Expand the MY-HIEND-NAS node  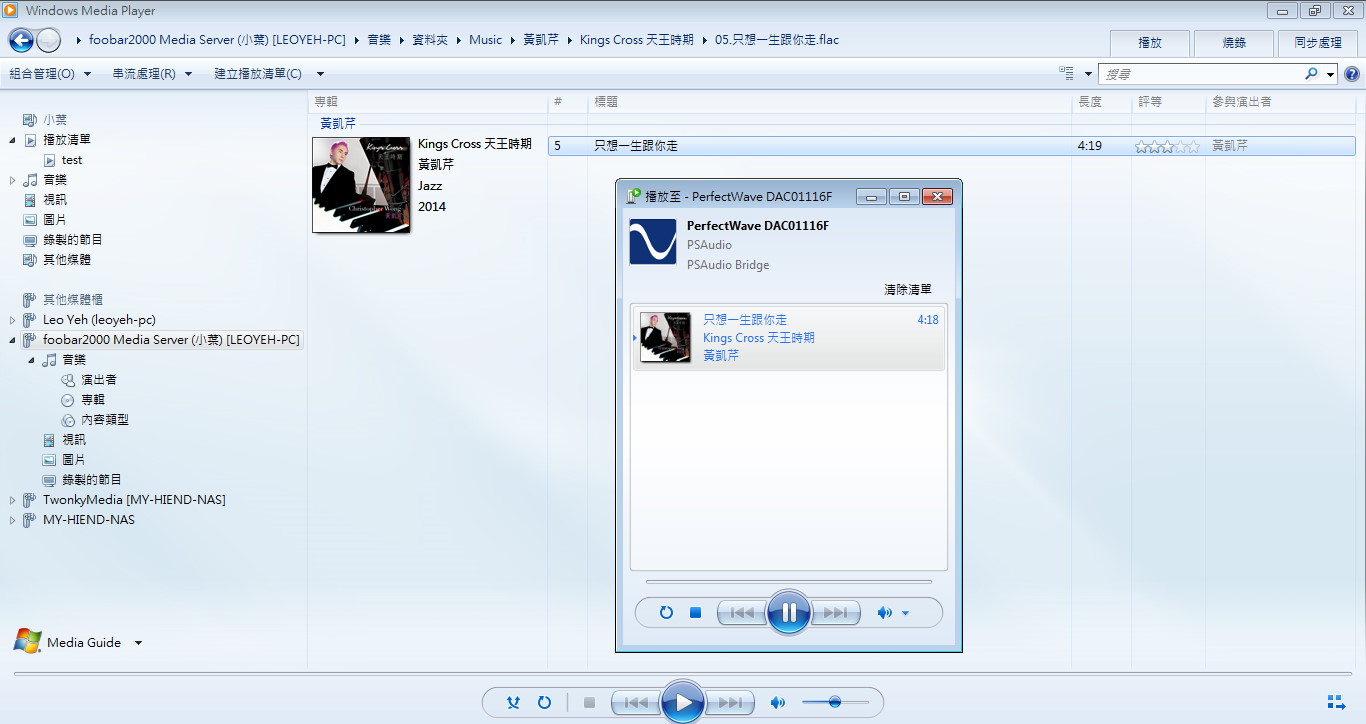[x=12, y=520]
